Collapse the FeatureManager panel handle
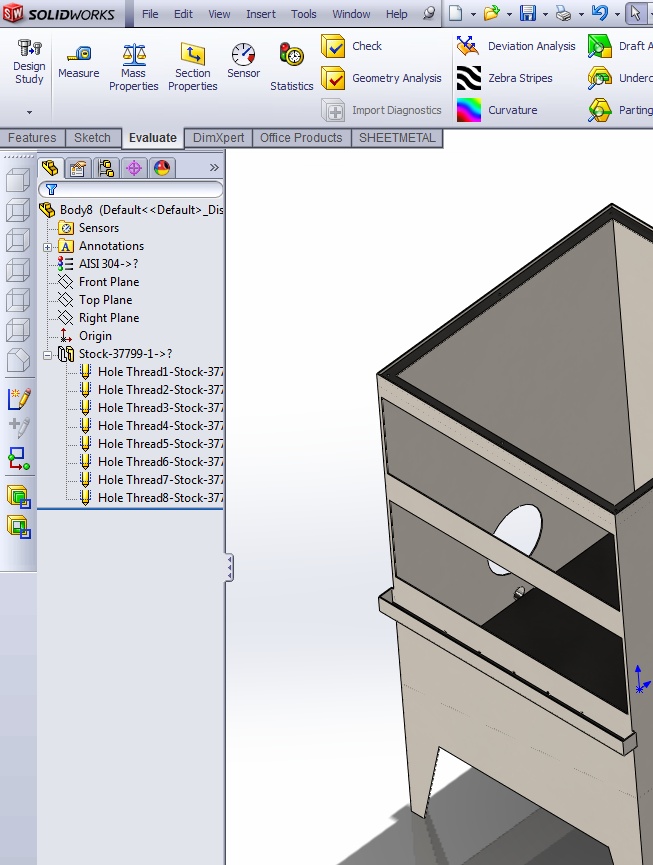 (229, 568)
